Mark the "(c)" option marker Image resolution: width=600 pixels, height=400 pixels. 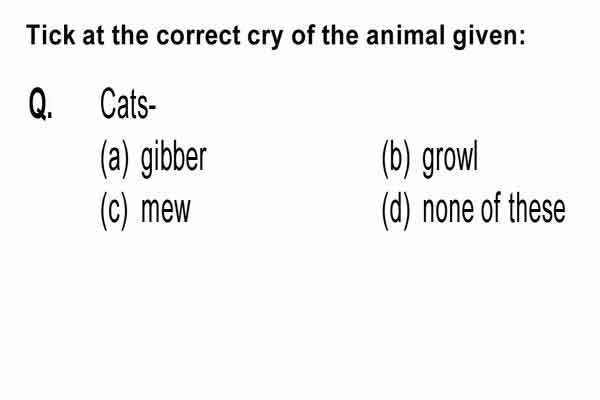113,211
